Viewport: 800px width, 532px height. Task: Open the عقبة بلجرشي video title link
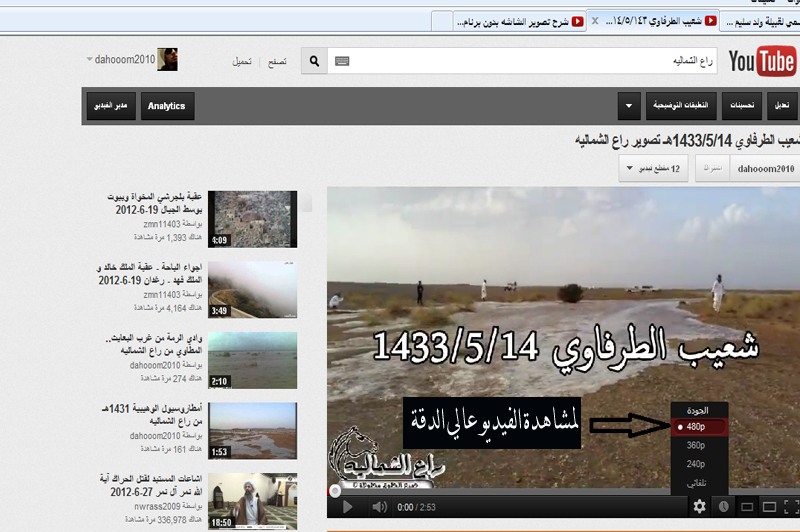(x=155, y=203)
